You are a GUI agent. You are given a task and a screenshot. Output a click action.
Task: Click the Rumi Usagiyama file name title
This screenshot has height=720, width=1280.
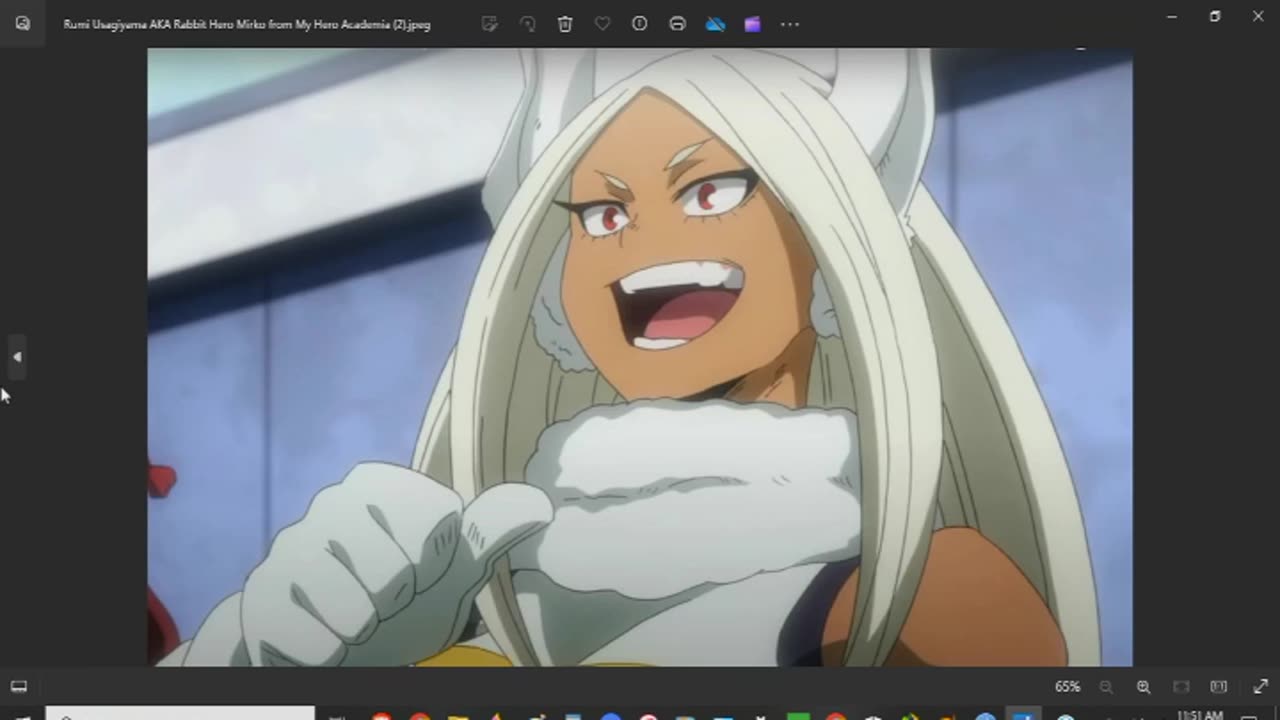(x=247, y=24)
